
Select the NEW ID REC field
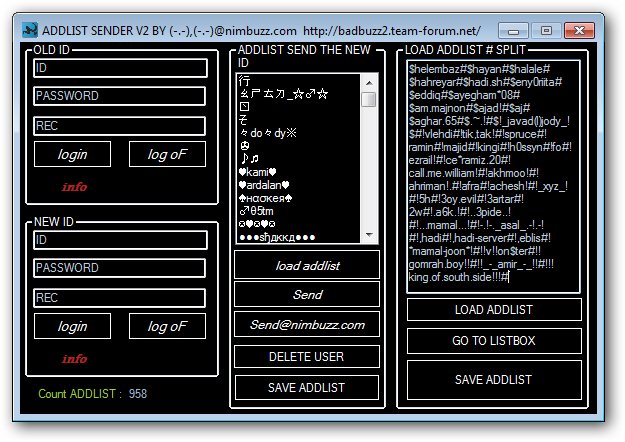[120, 298]
